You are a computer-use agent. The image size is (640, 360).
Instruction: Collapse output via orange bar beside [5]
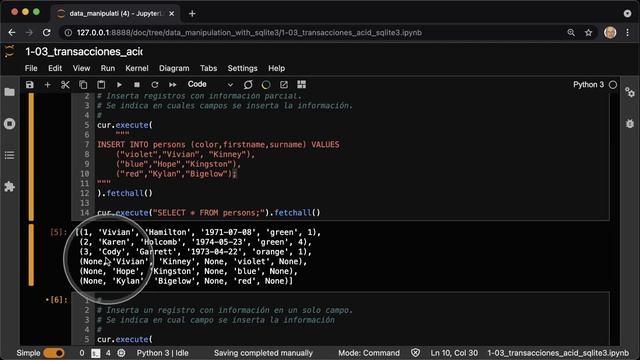pos(31,255)
